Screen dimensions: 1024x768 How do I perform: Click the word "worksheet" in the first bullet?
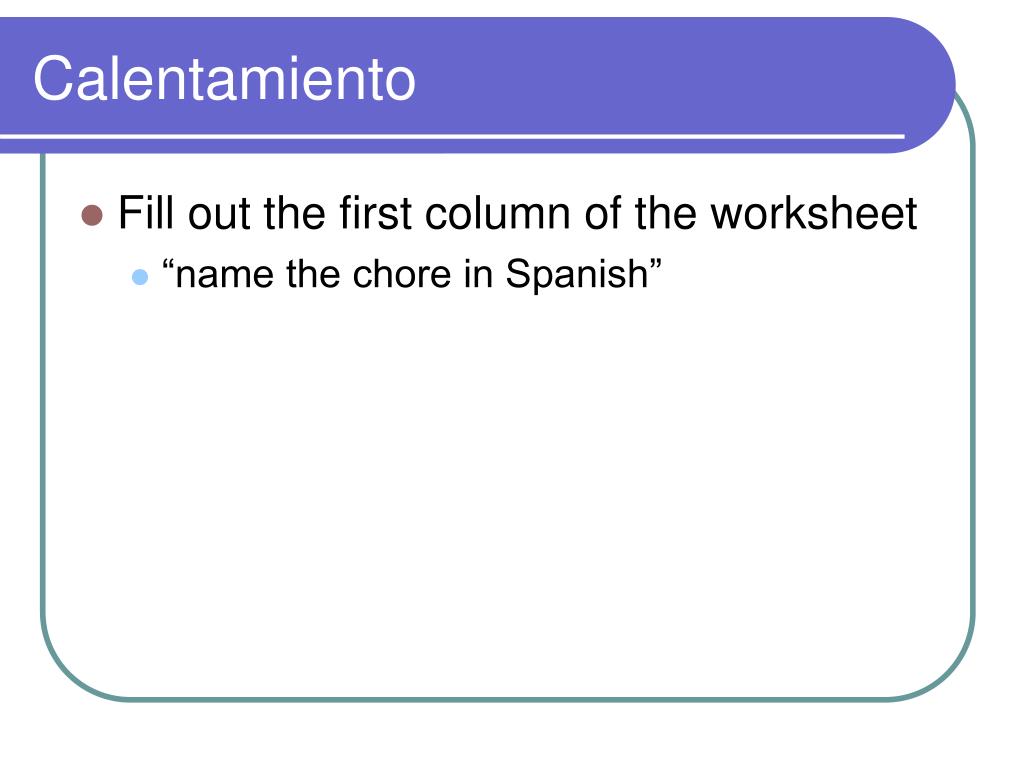pyautogui.click(x=814, y=213)
